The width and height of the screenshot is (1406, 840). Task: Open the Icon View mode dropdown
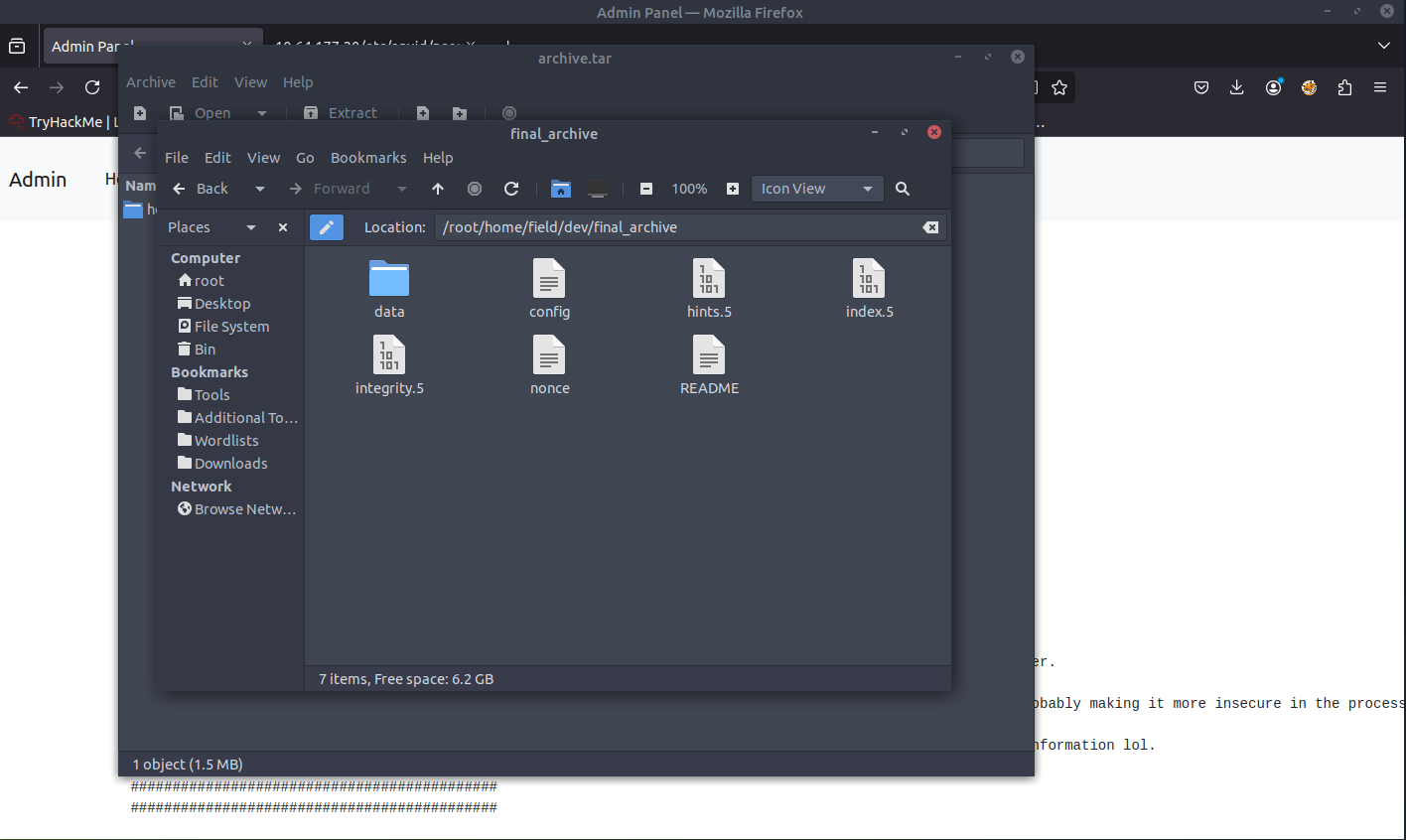(x=816, y=189)
